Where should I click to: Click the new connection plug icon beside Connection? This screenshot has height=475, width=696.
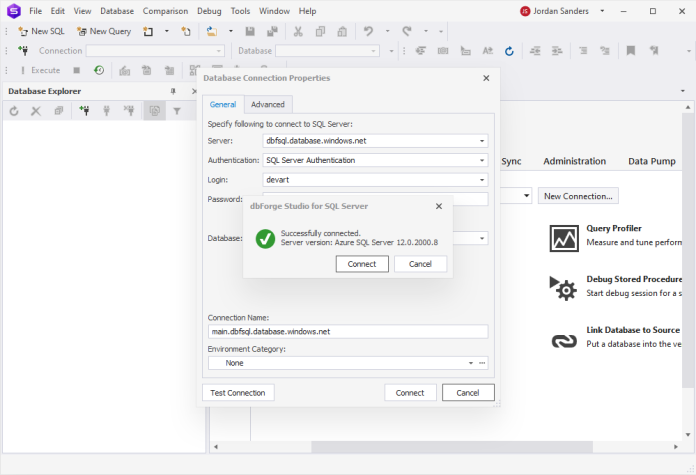point(23,51)
